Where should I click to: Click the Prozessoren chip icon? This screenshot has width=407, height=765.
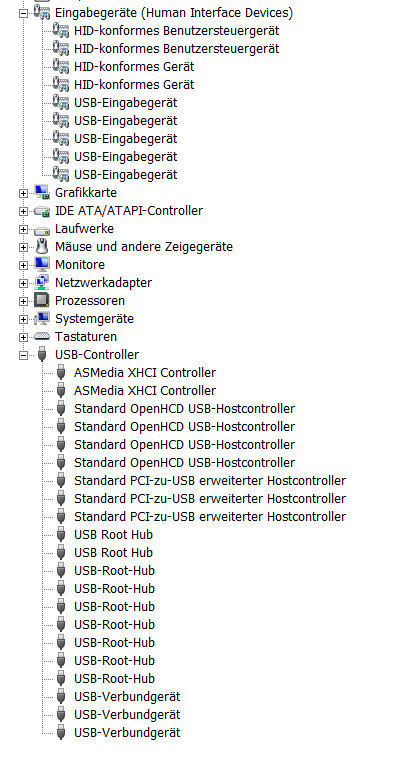coord(42,301)
